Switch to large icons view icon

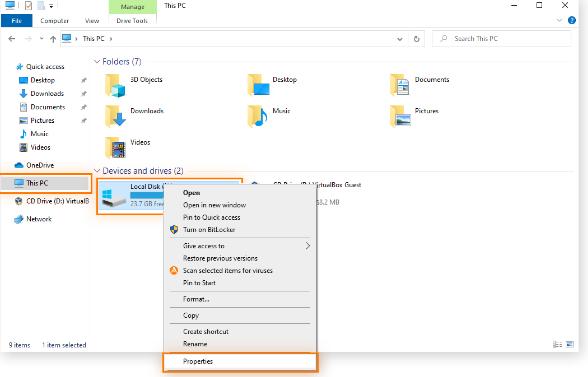click(x=570, y=344)
